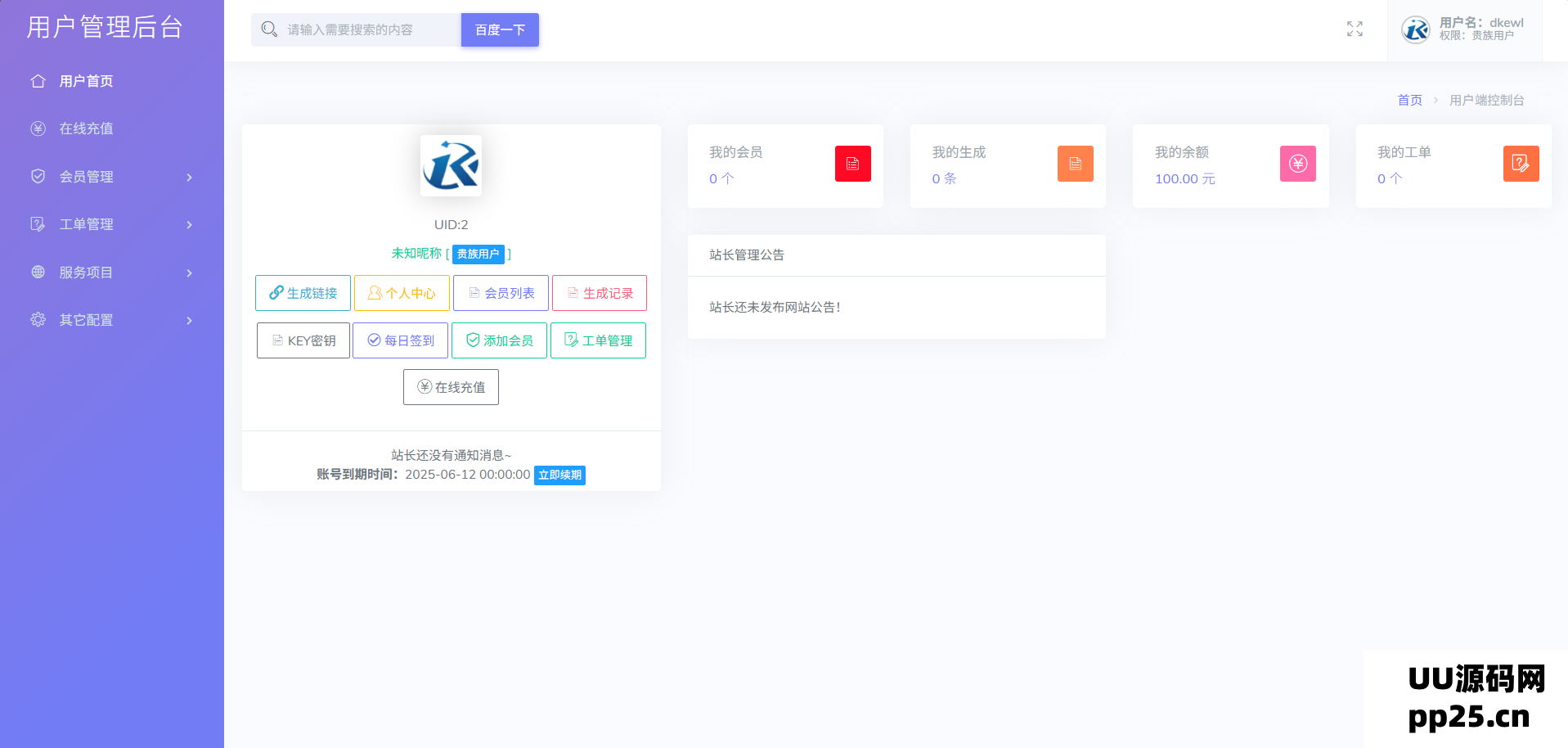Expand the 会员管理 sidebar submenu
The image size is (1568, 748).
pos(189,177)
